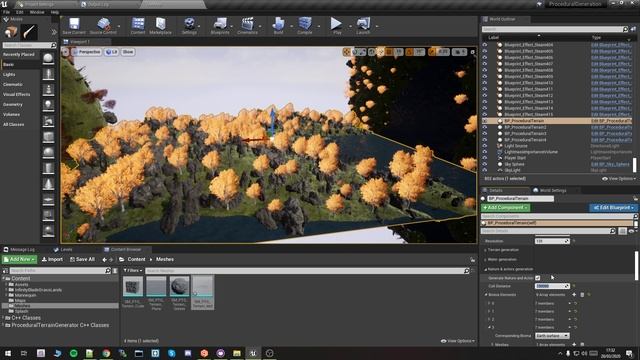Expand the Water generation section

pos(485,260)
